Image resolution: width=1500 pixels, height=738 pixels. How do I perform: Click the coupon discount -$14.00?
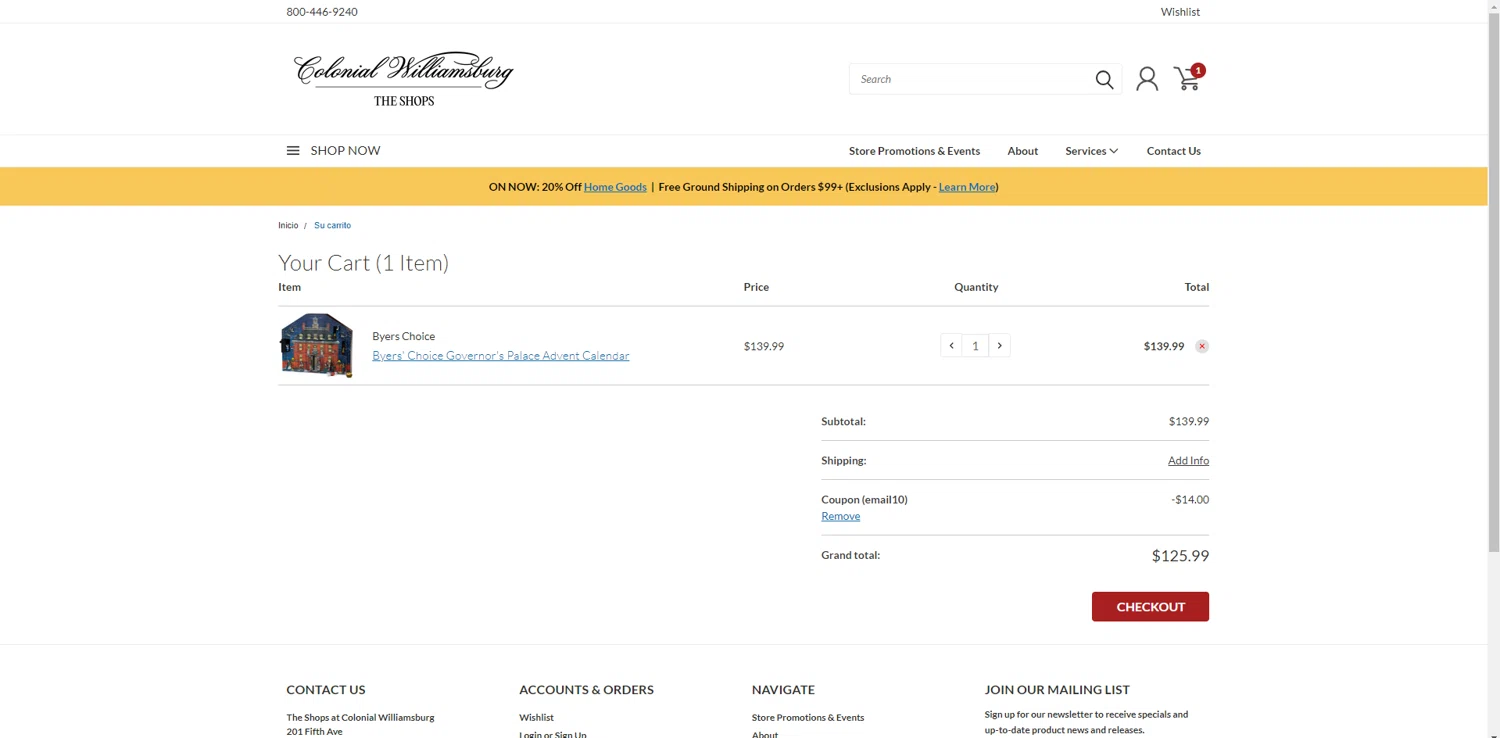pyautogui.click(x=1190, y=500)
